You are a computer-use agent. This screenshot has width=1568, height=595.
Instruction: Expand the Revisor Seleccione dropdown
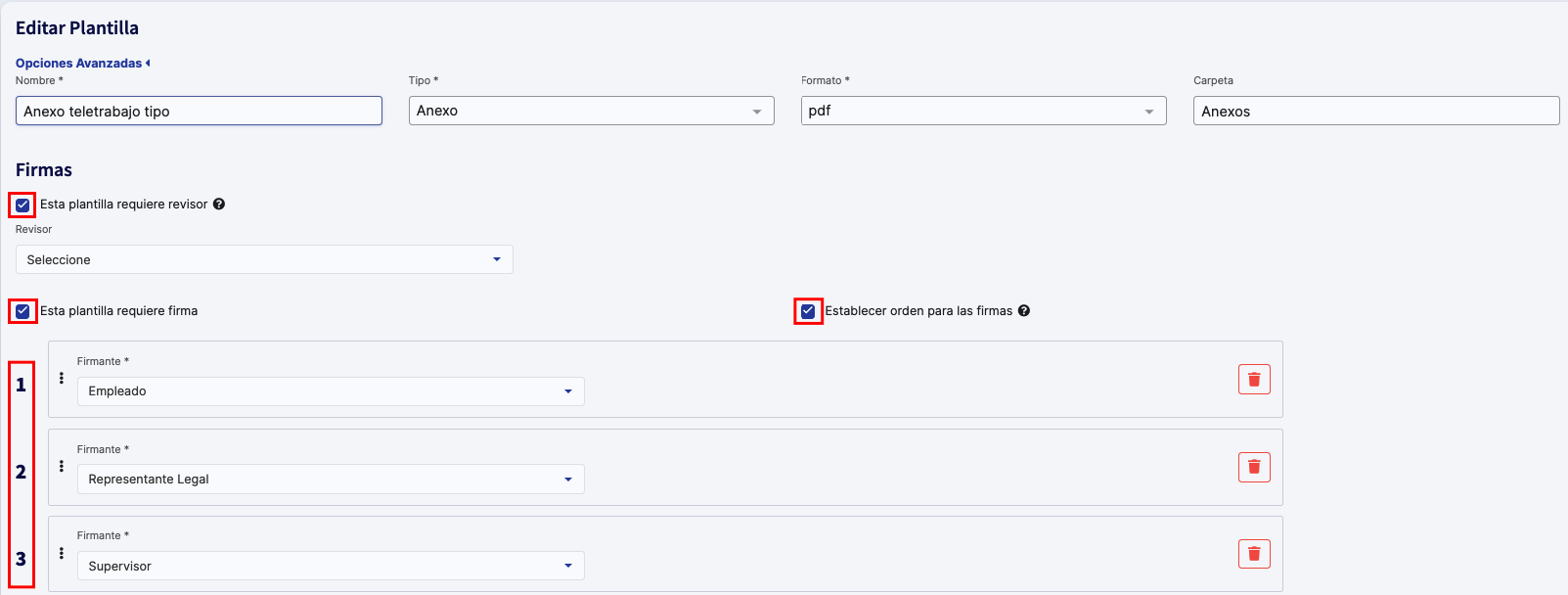(x=264, y=260)
